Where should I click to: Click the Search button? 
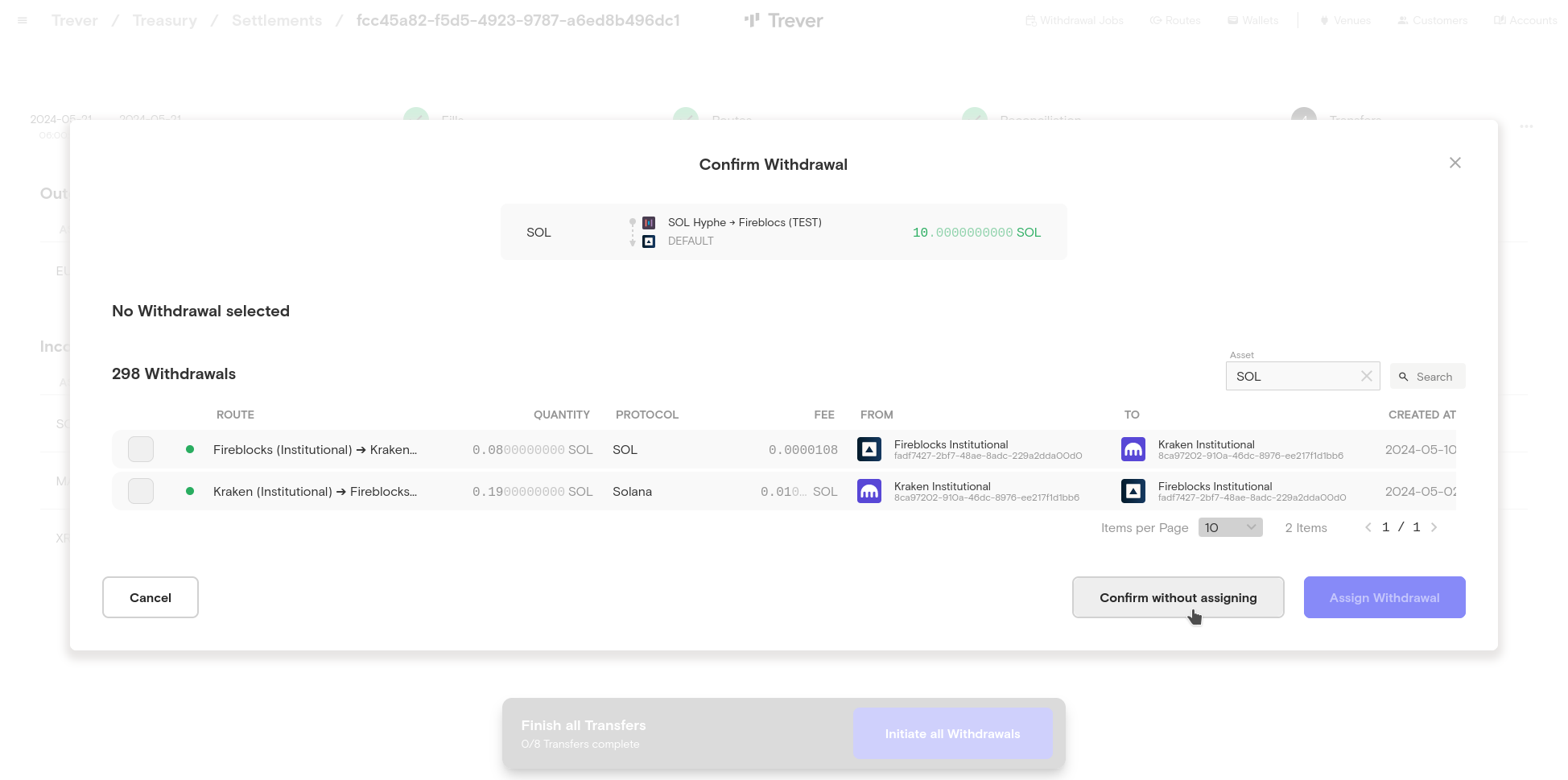pos(1426,376)
